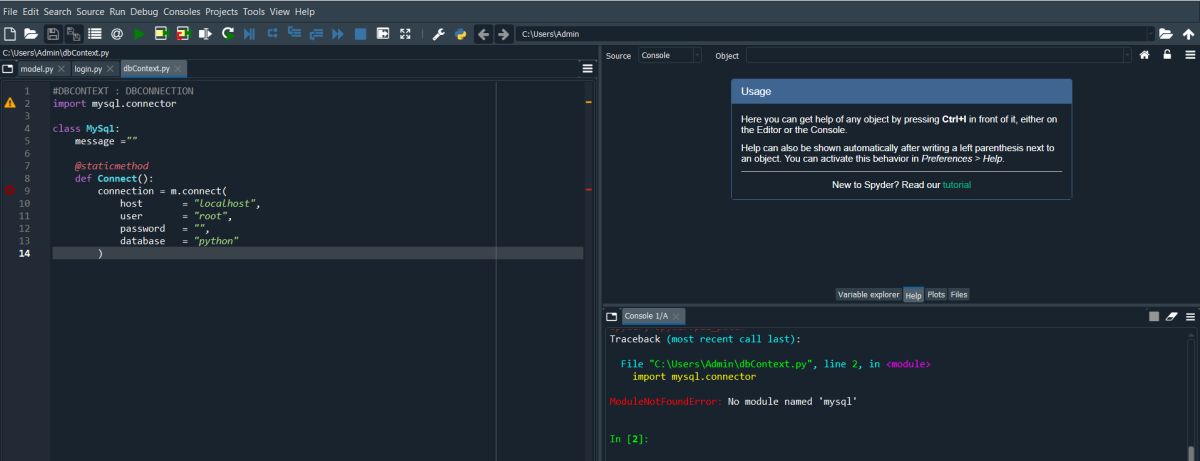Image resolution: width=1200 pixels, height=461 pixels.
Task: Run the file with green play button
Action: coord(138,34)
